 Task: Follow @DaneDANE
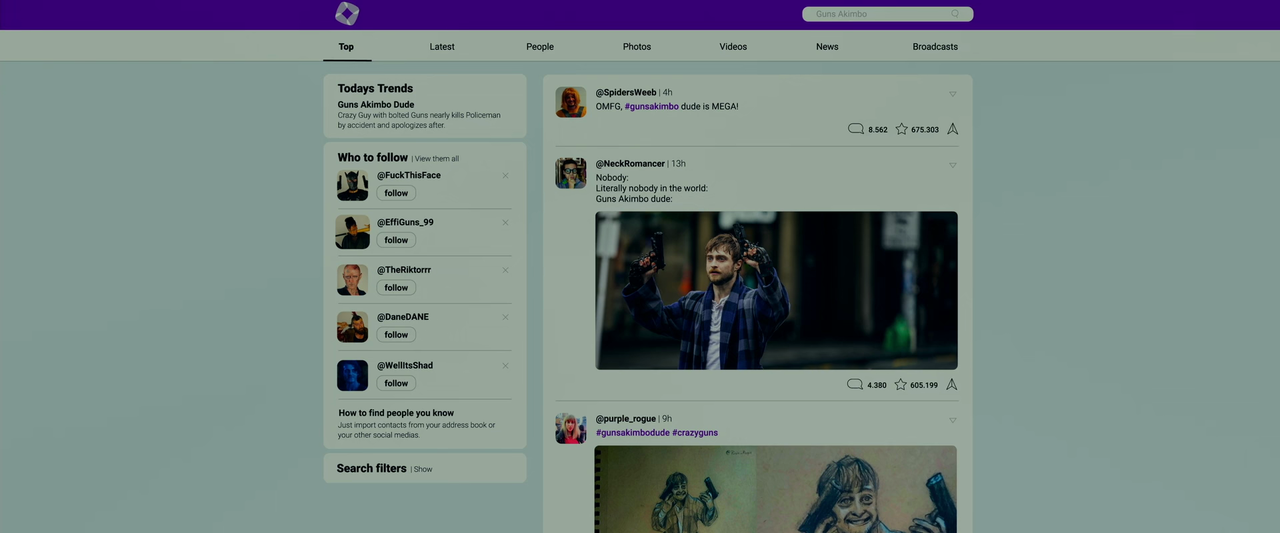(x=396, y=335)
